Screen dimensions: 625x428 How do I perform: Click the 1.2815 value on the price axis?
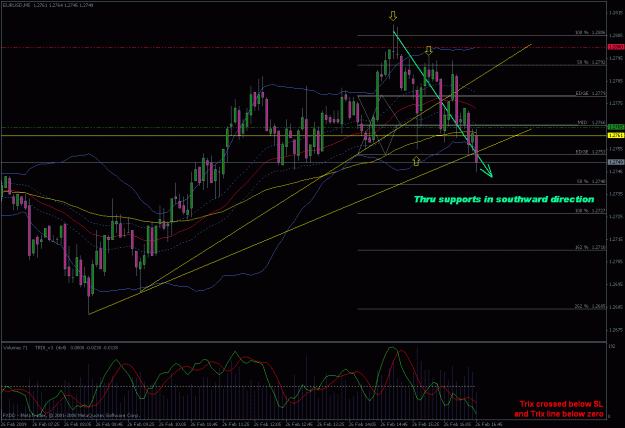click(616, 13)
